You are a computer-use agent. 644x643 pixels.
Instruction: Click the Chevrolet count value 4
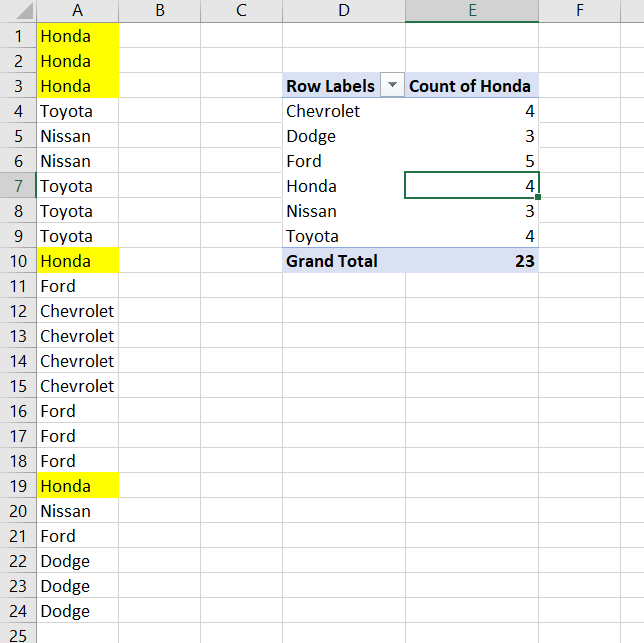click(x=472, y=111)
